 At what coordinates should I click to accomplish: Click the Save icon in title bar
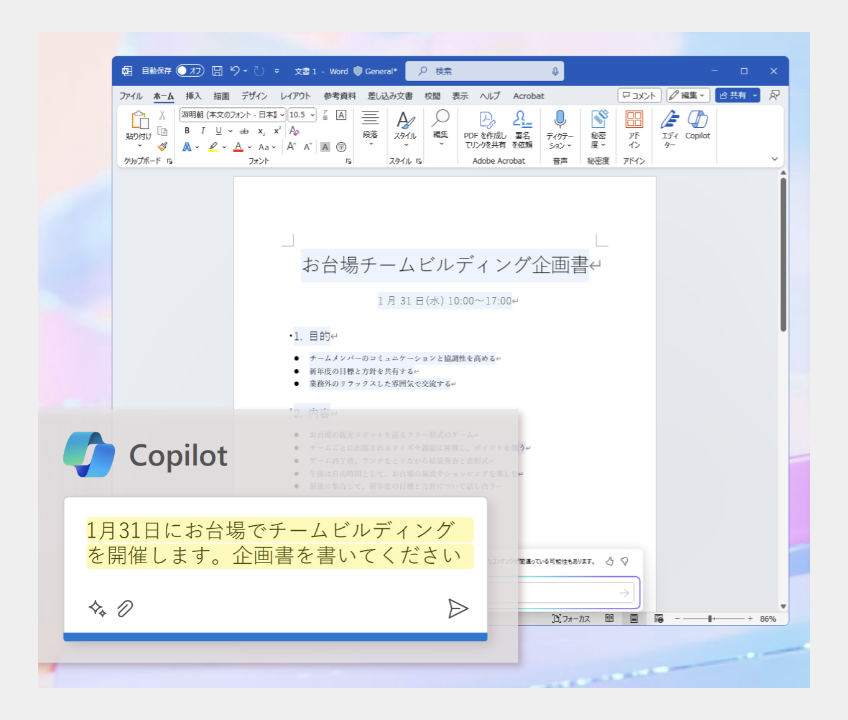click(x=217, y=71)
